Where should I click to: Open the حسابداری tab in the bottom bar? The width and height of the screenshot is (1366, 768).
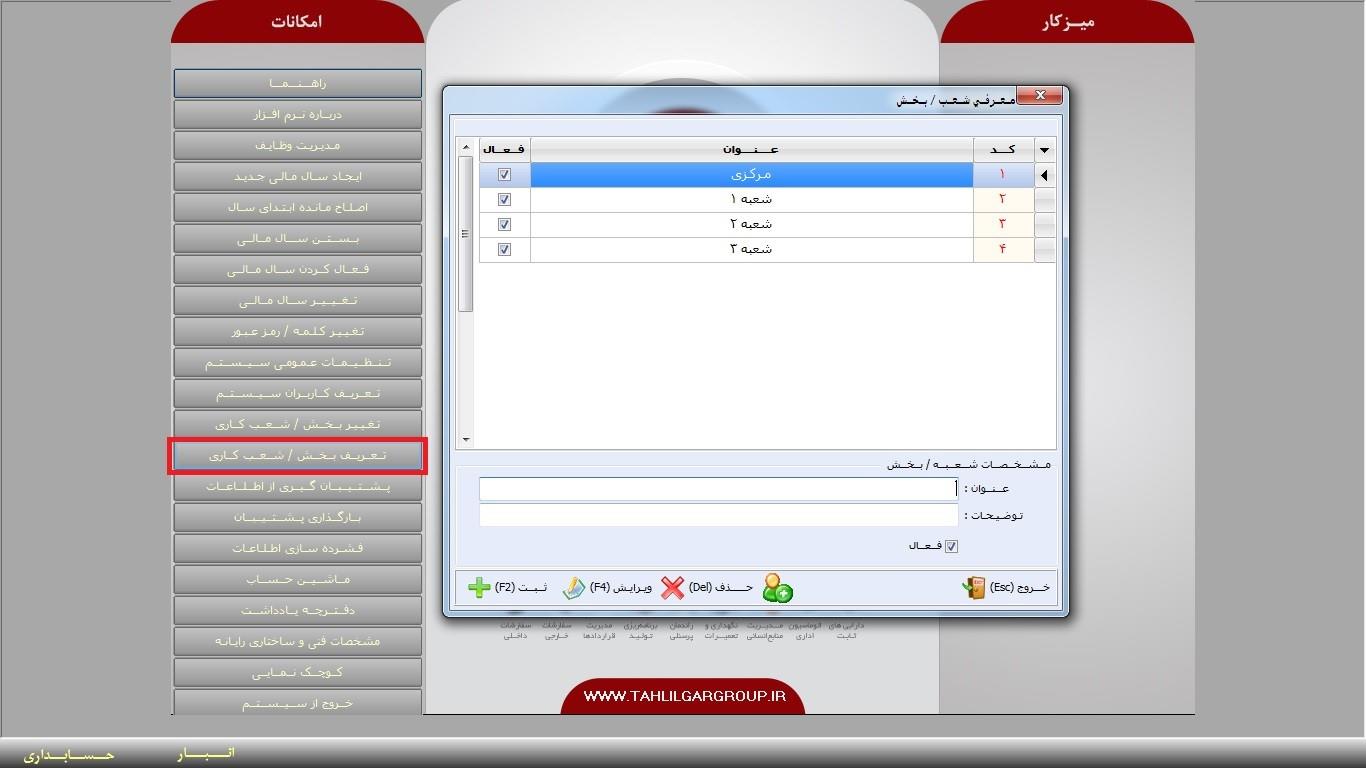click(69, 755)
